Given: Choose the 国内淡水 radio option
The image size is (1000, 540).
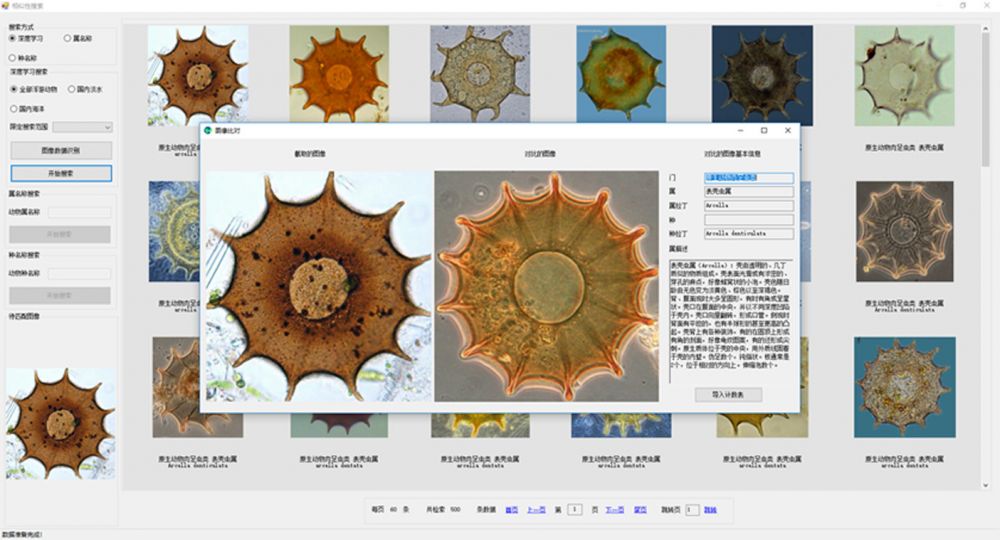Looking at the screenshot, I should point(73,89).
